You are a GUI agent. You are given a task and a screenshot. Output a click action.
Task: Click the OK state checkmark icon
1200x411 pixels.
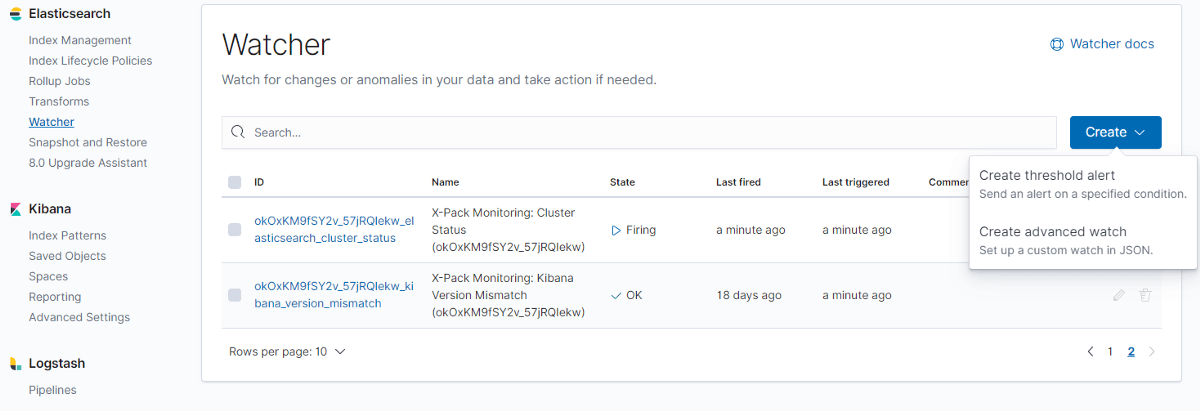[616, 296]
